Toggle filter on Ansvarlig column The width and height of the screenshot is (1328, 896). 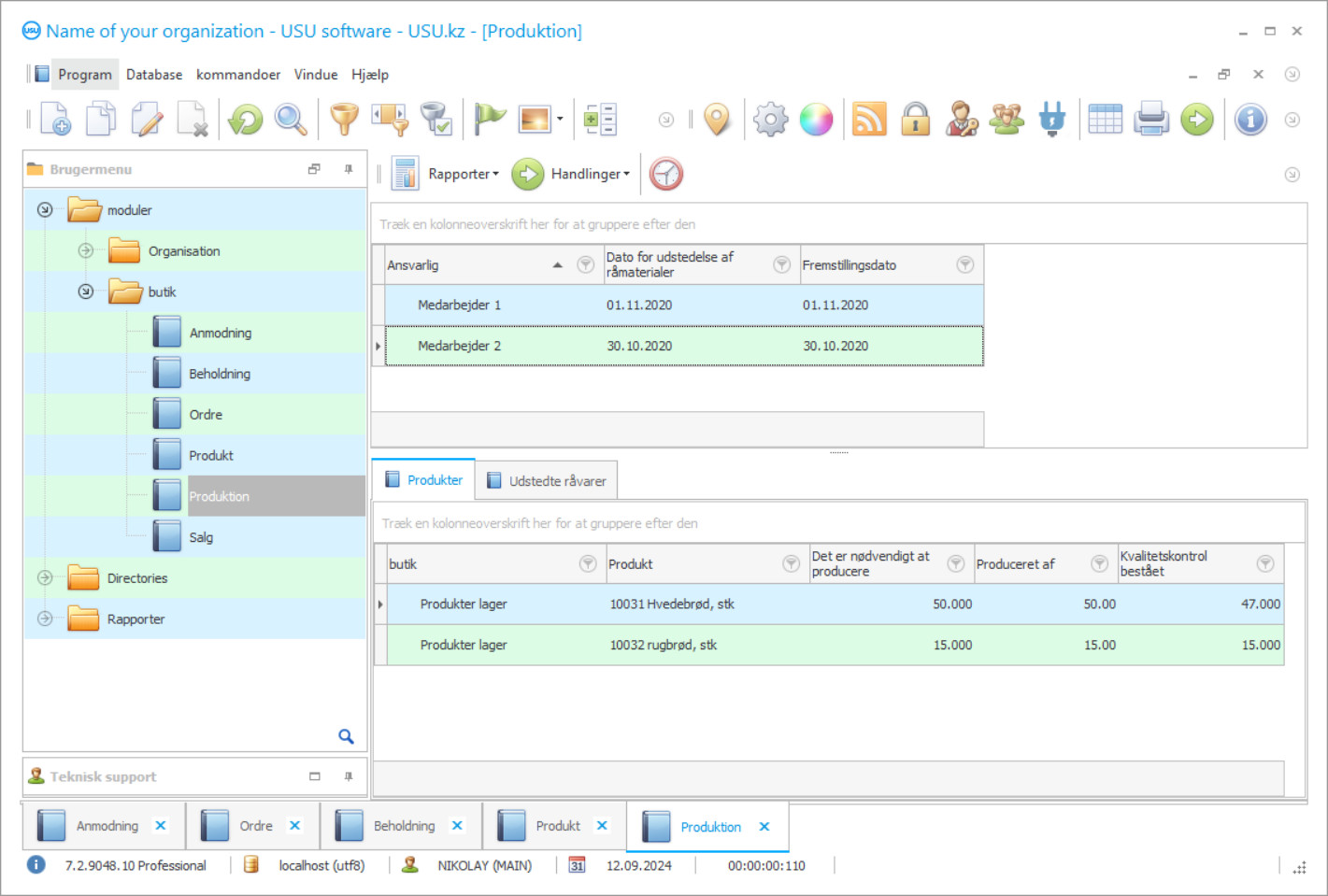pos(585,265)
